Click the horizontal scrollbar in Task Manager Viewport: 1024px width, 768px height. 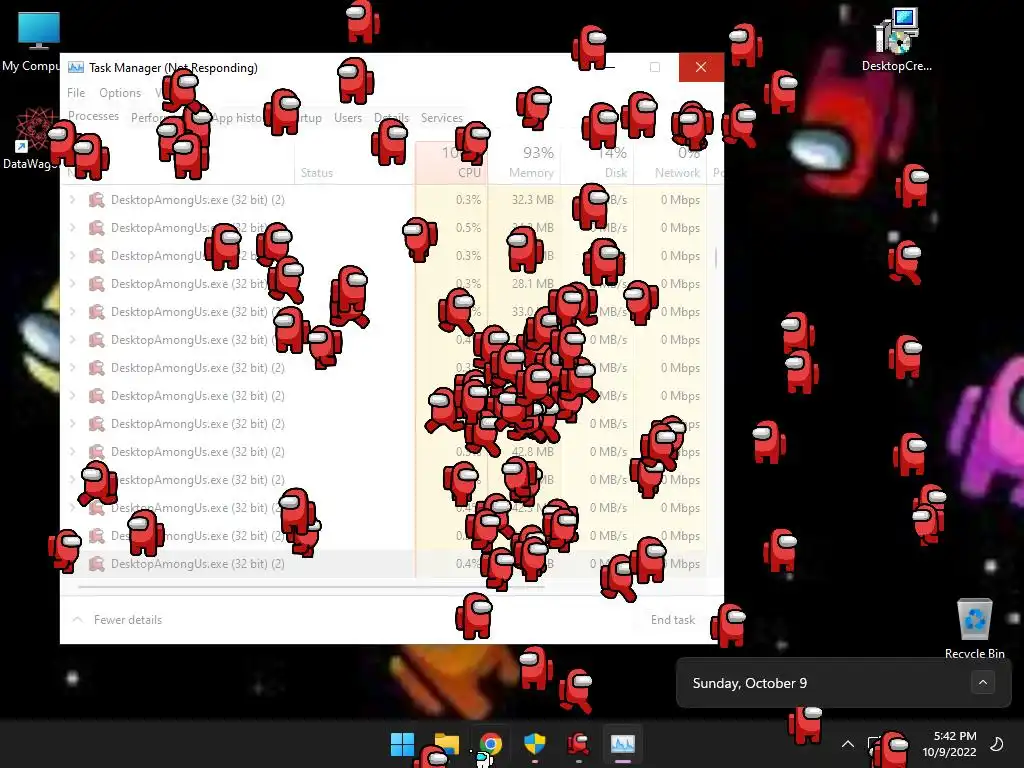(310, 587)
